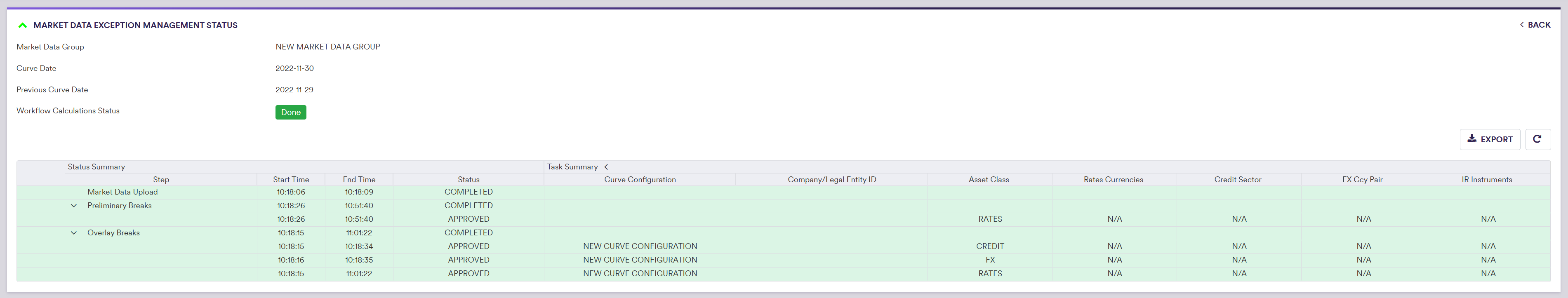Click the Company/Legal Entity ID column header
The width and height of the screenshot is (1568, 298).
pyautogui.click(x=831, y=179)
